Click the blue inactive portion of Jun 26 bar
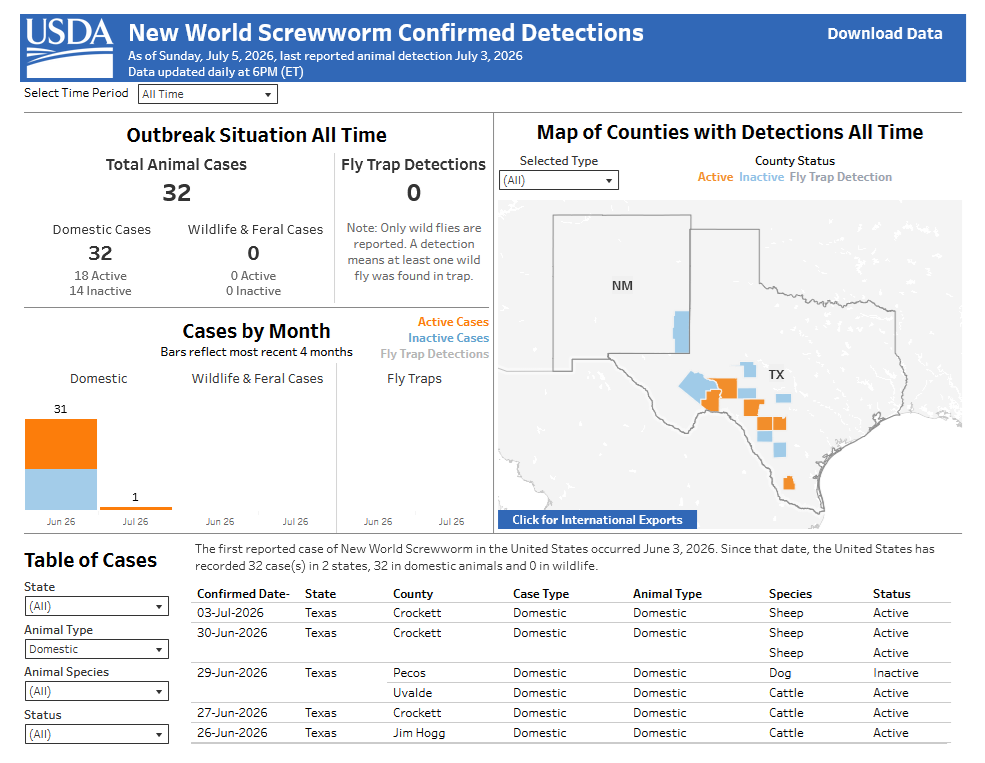Screen dimensions: 985x763 tap(61, 489)
